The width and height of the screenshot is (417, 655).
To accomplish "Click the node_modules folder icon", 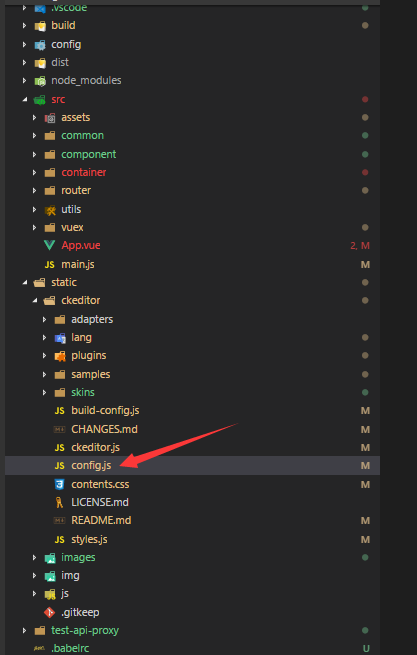I will click(x=40, y=81).
